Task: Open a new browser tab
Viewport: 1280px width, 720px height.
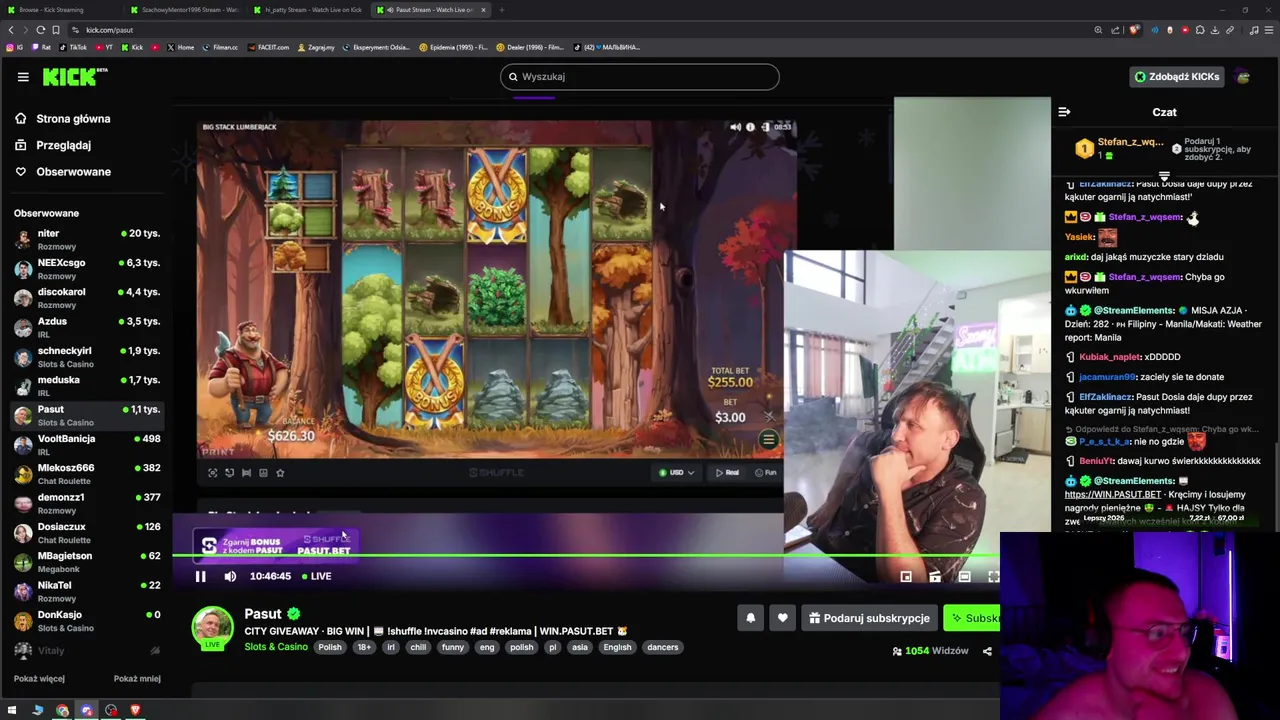Action: point(502,10)
